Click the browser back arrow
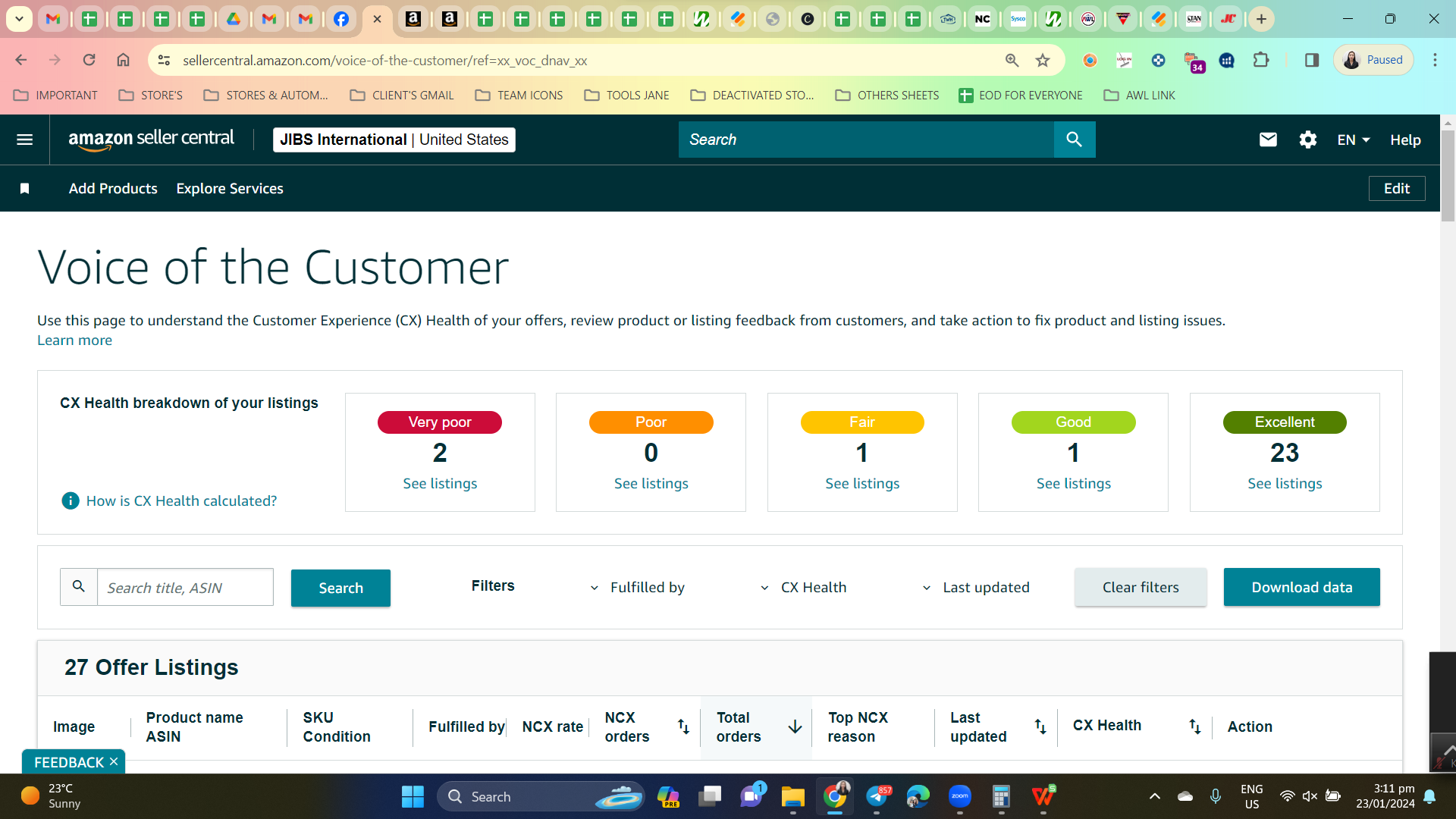Image resolution: width=1456 pixels, height=819 pixels. point(21,60)
